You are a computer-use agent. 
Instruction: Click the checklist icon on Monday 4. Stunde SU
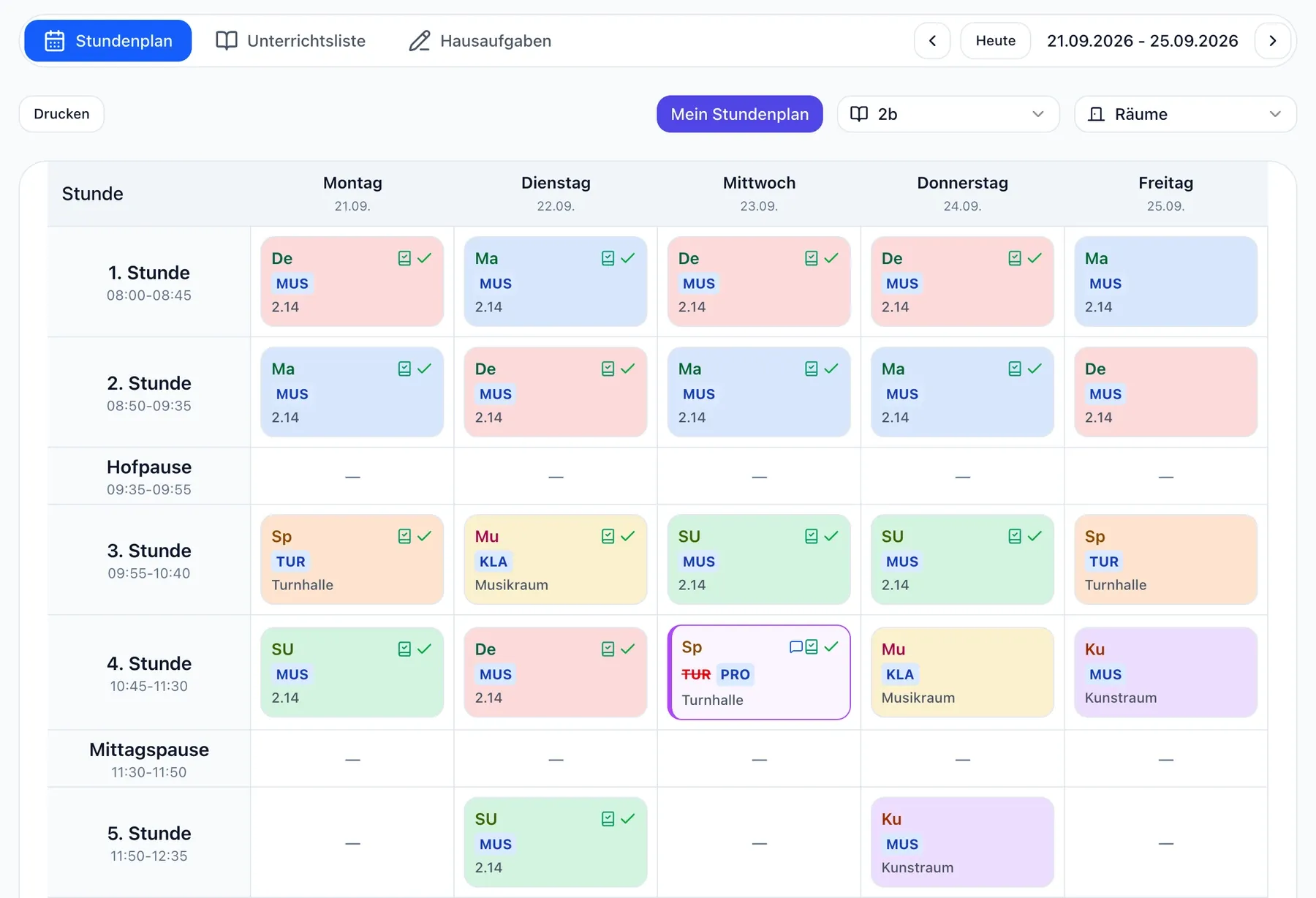pos(404,649)
